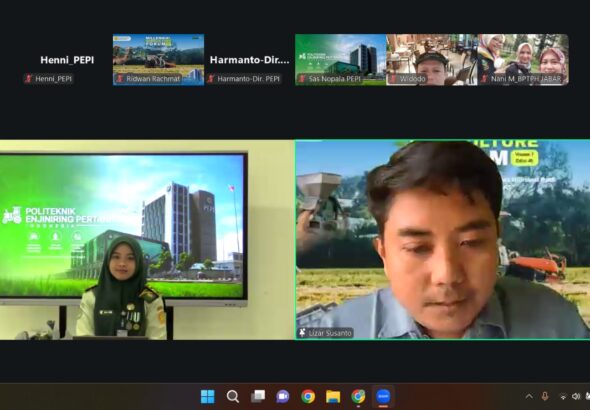Image resolution: width=590 pixels, height=410 pixels.
Task: Click the 'Nani M_BPTPH JABAR' name label
Action: click(x=526, y=79)
